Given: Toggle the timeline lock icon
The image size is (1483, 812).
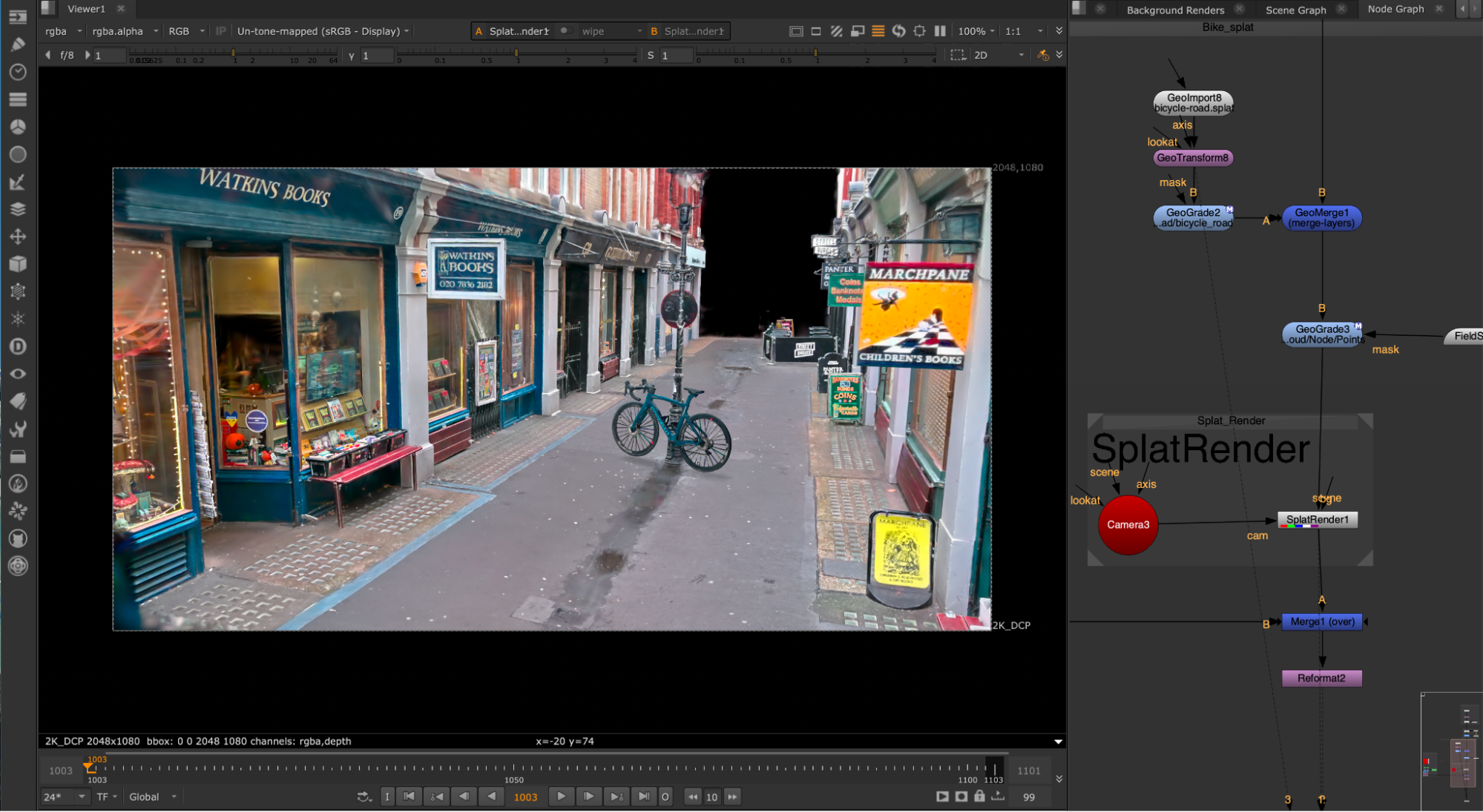Looking at the screenshot, I should (x=979, y=796).
